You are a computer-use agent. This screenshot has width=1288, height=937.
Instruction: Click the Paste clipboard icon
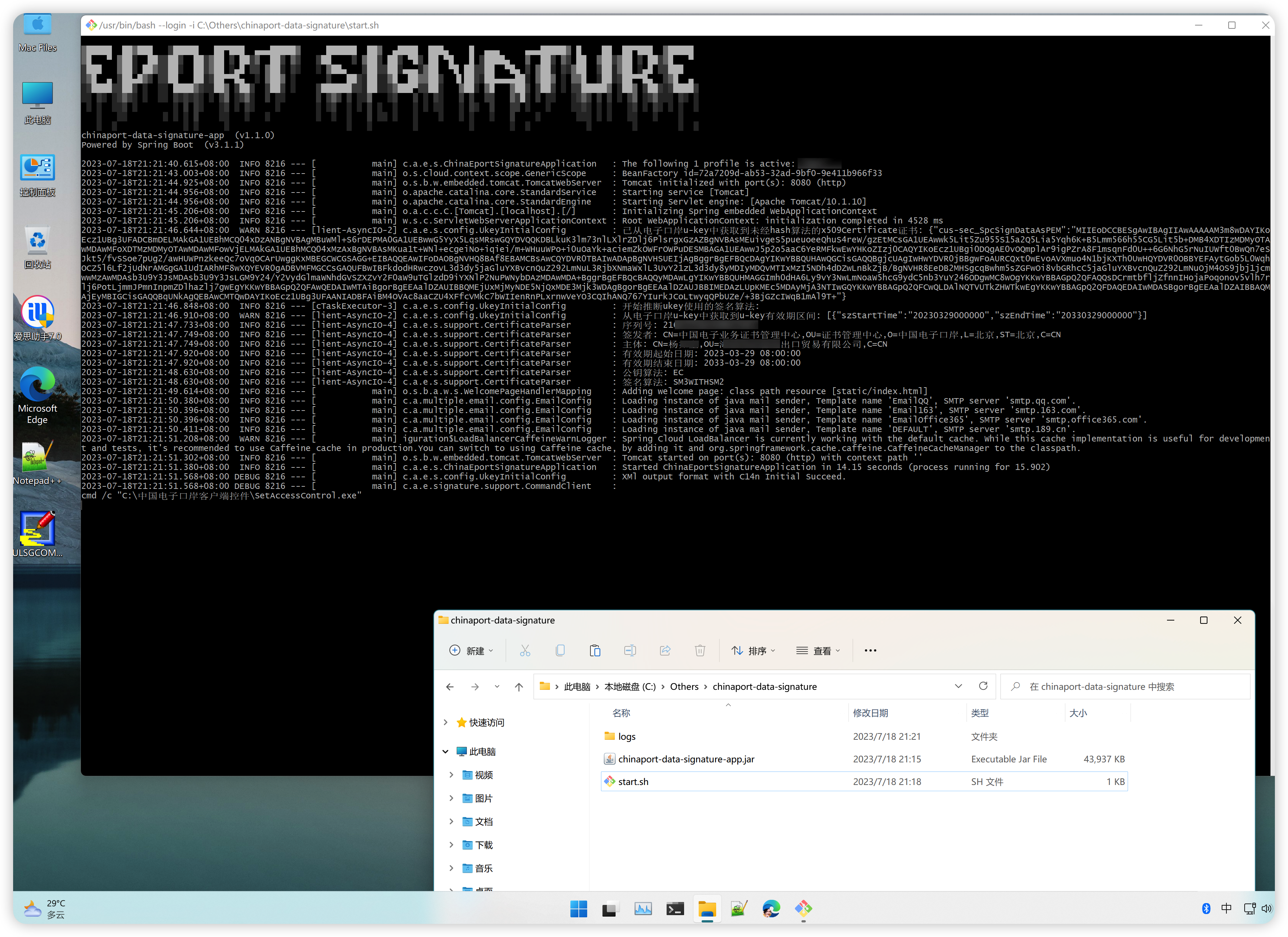(594, 651)
